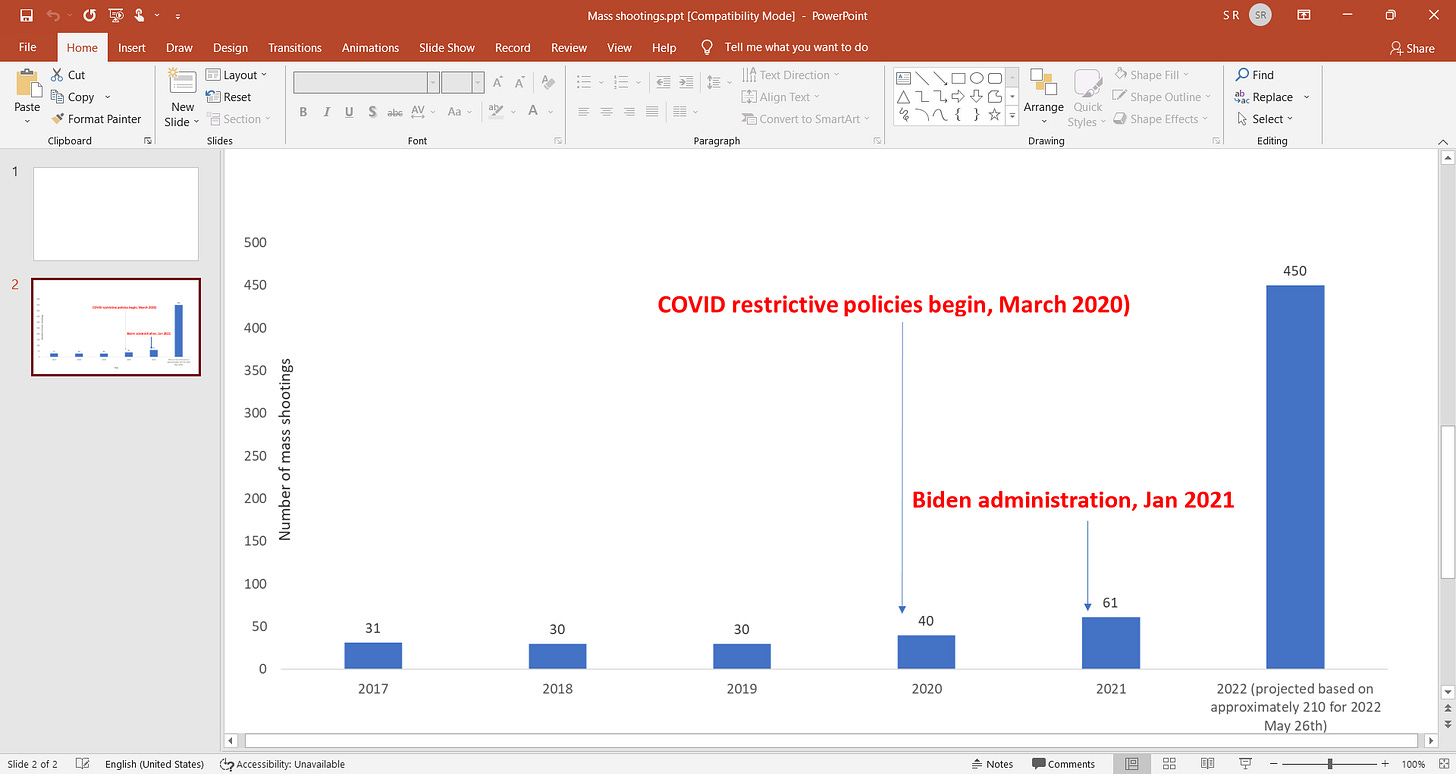Select the Oval shape in gallery
The width and height of the screenshot is (1456, 774).
point(976,78)
